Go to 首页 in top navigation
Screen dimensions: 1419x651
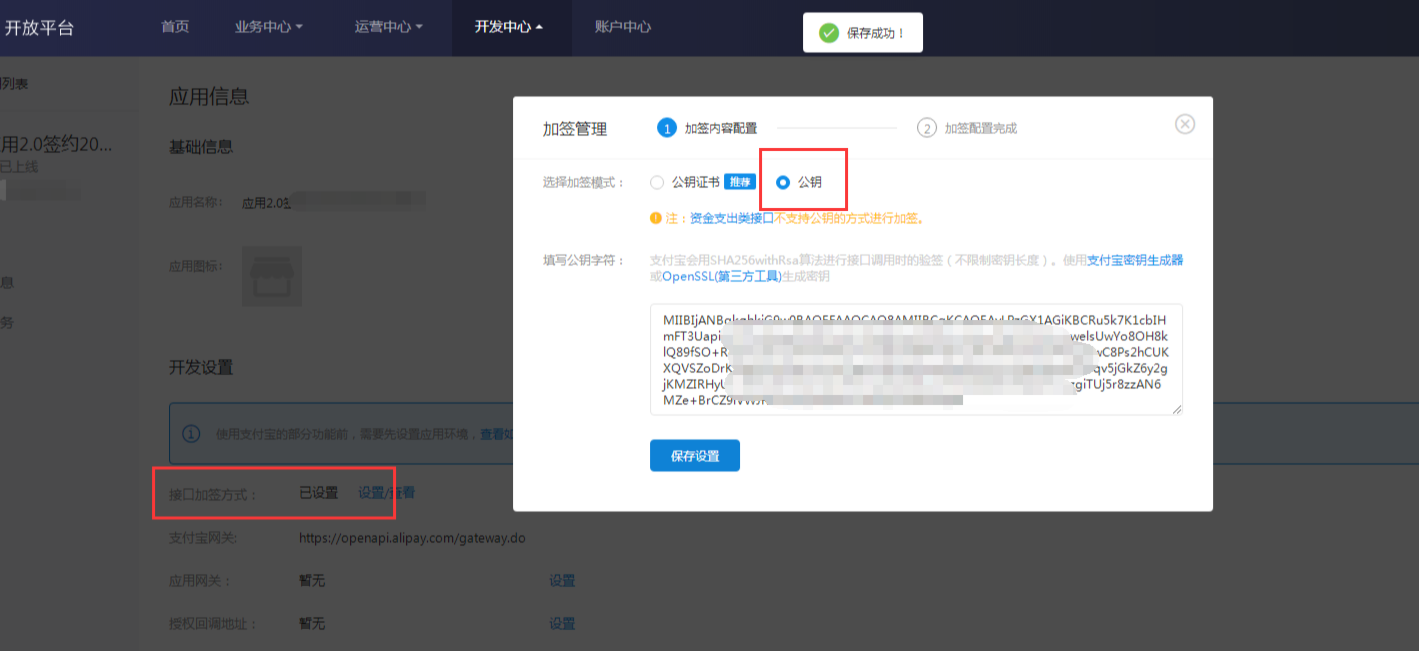(175, 27)
